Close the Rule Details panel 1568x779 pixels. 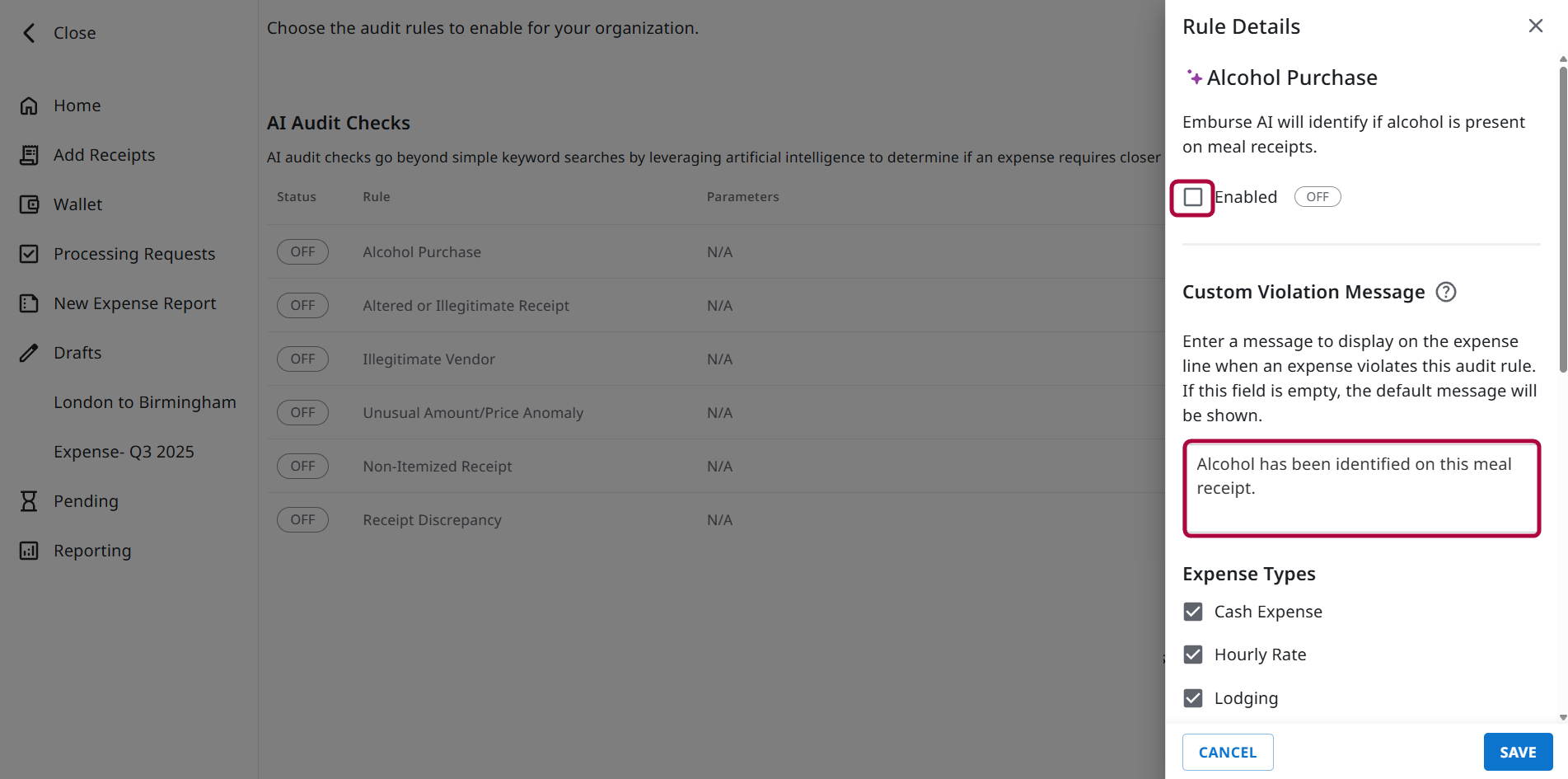[1536, 26]
